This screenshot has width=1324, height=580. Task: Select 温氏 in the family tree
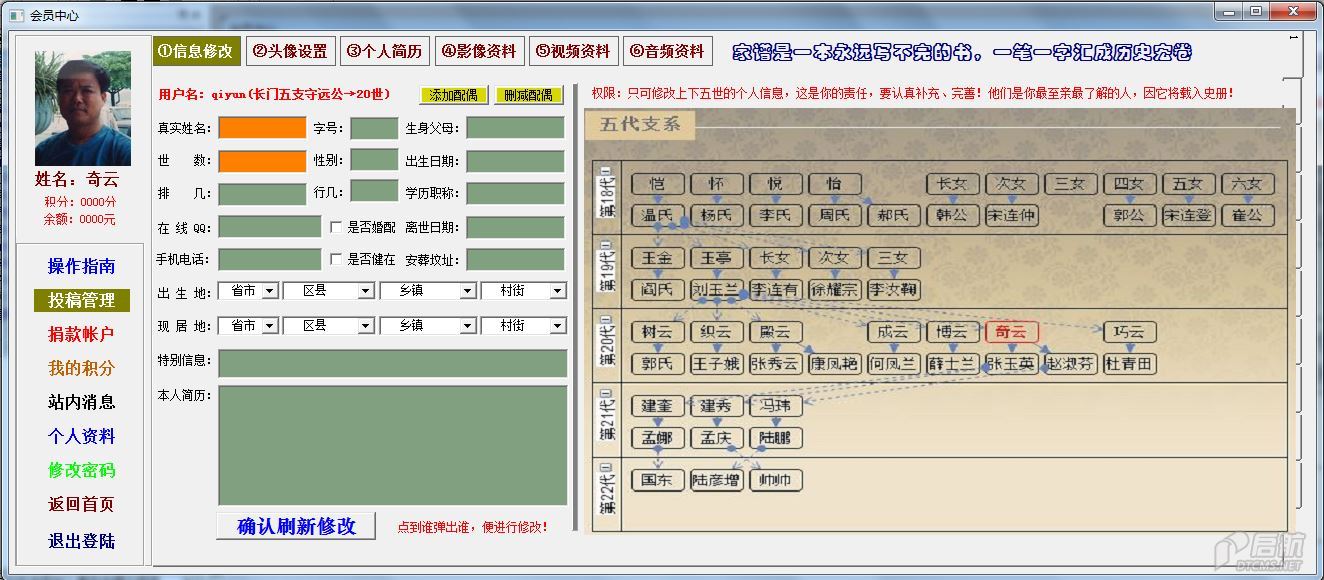(x=658, y=215)
